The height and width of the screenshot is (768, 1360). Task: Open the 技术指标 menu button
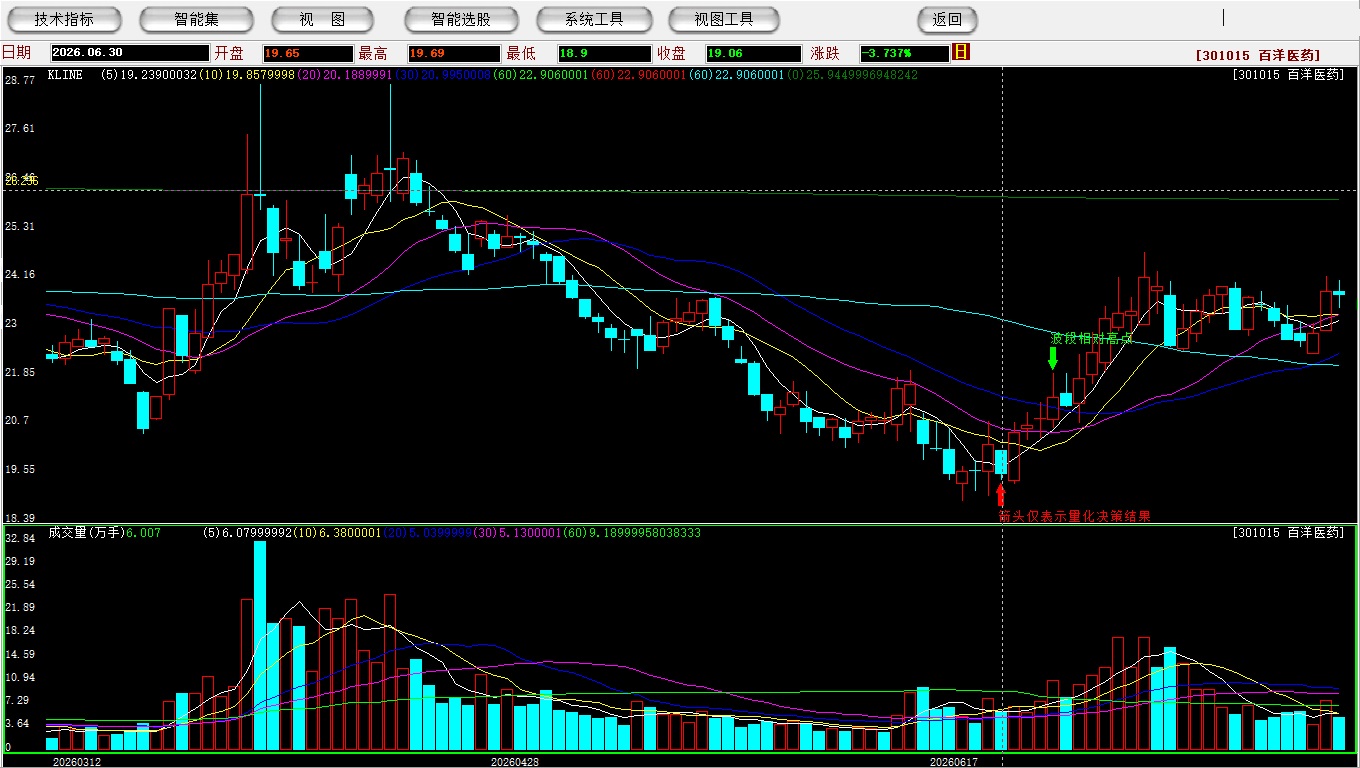pos(64,19)
